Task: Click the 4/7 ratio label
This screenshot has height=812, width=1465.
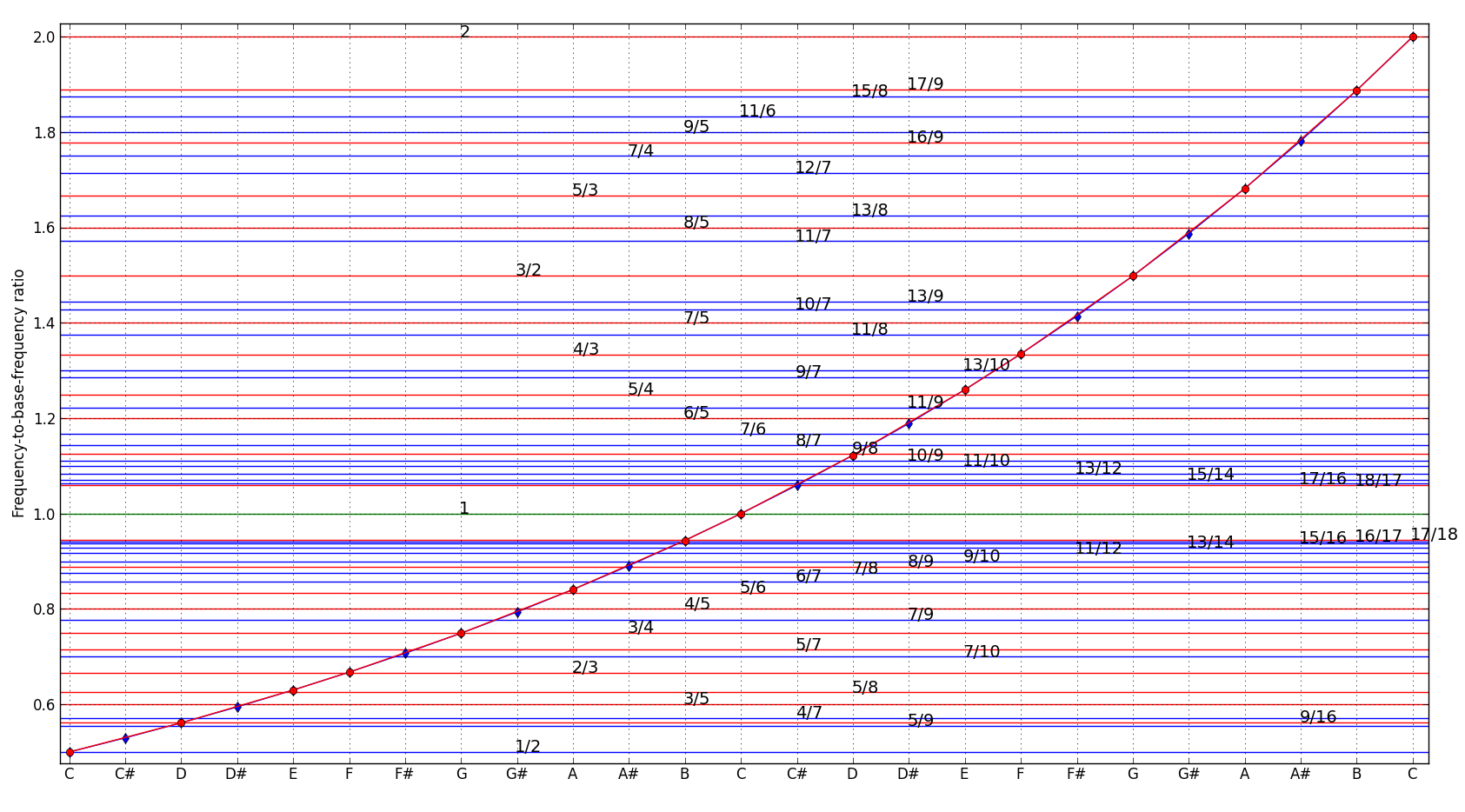Action: [809, 713]
